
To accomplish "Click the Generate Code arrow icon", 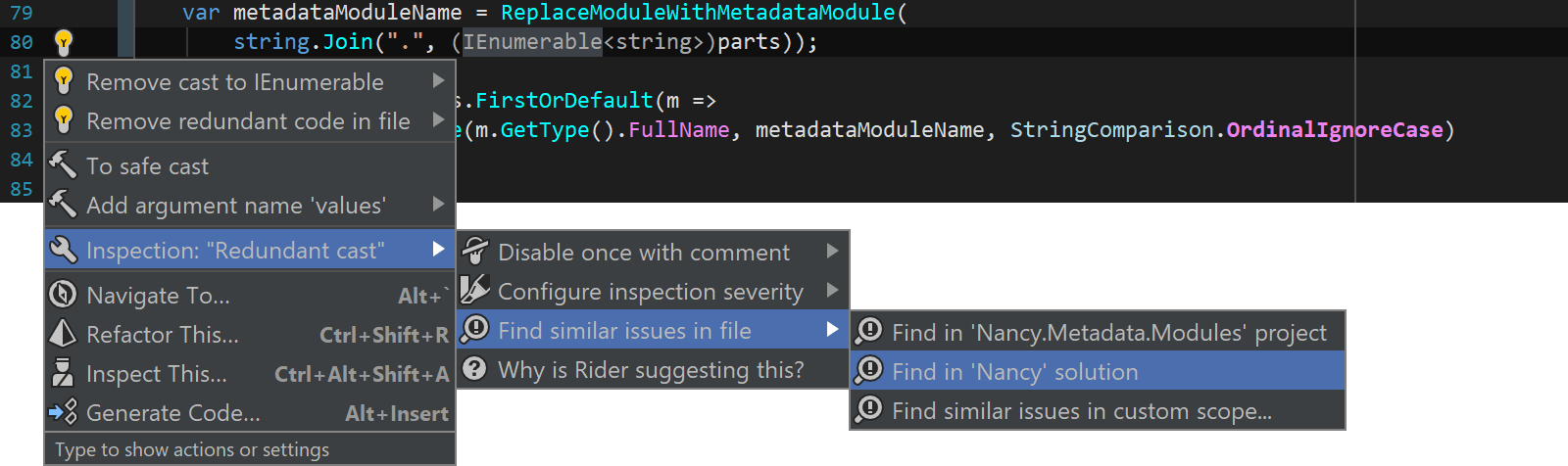I will (x=64, y=412).
